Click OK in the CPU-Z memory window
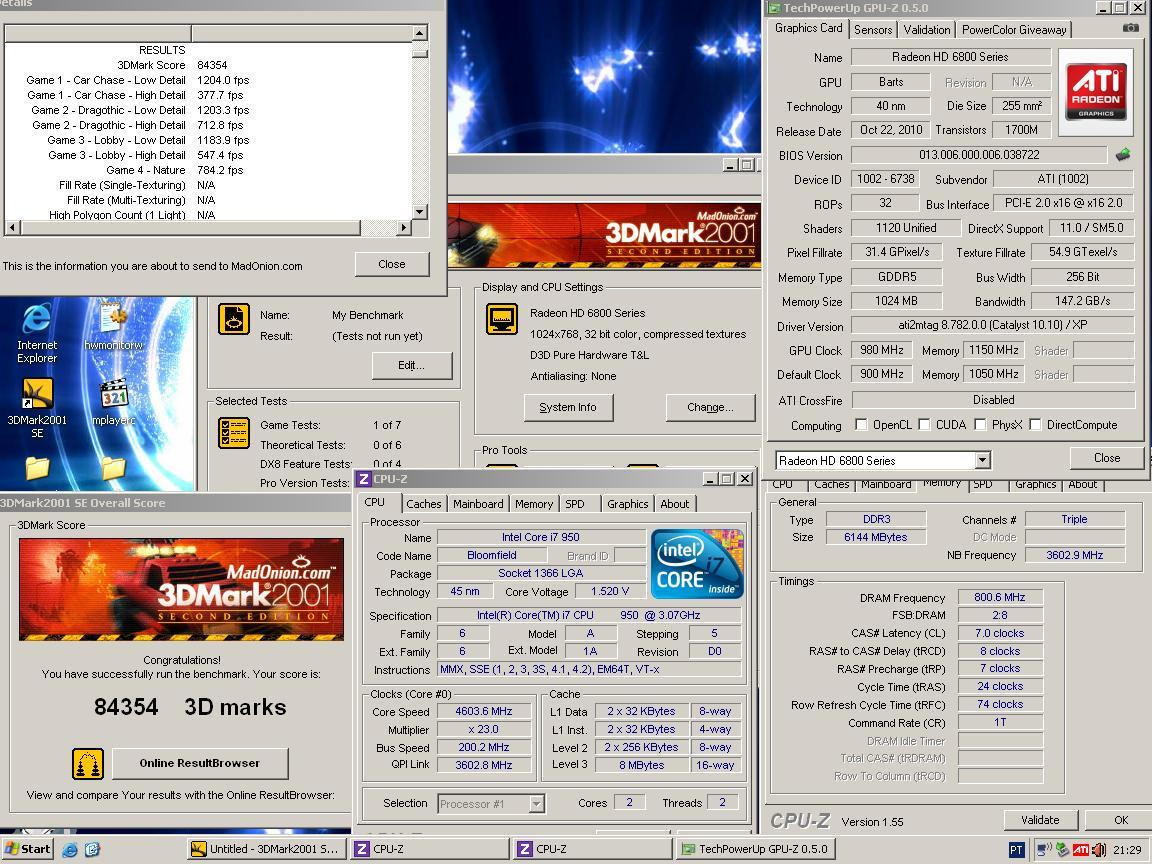Screen dimensions: 1152x864 tap(1120, 820)
